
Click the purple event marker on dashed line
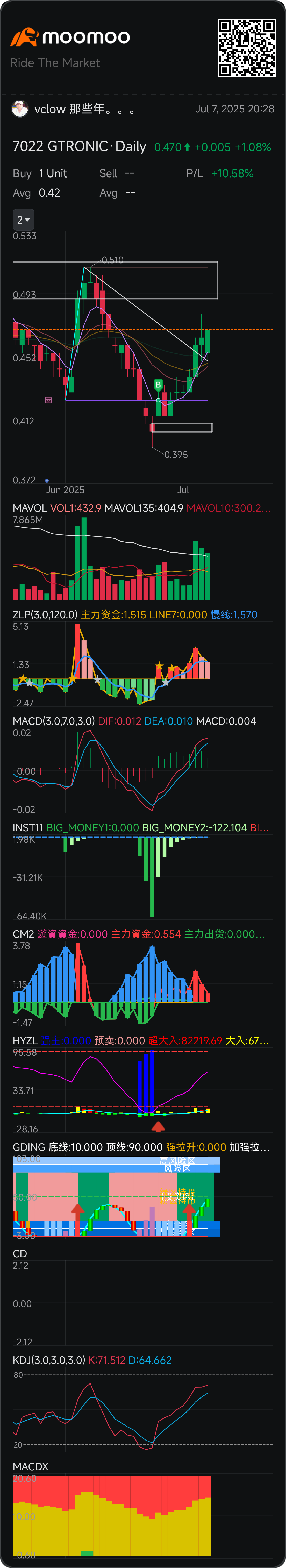tap(48, 400)
